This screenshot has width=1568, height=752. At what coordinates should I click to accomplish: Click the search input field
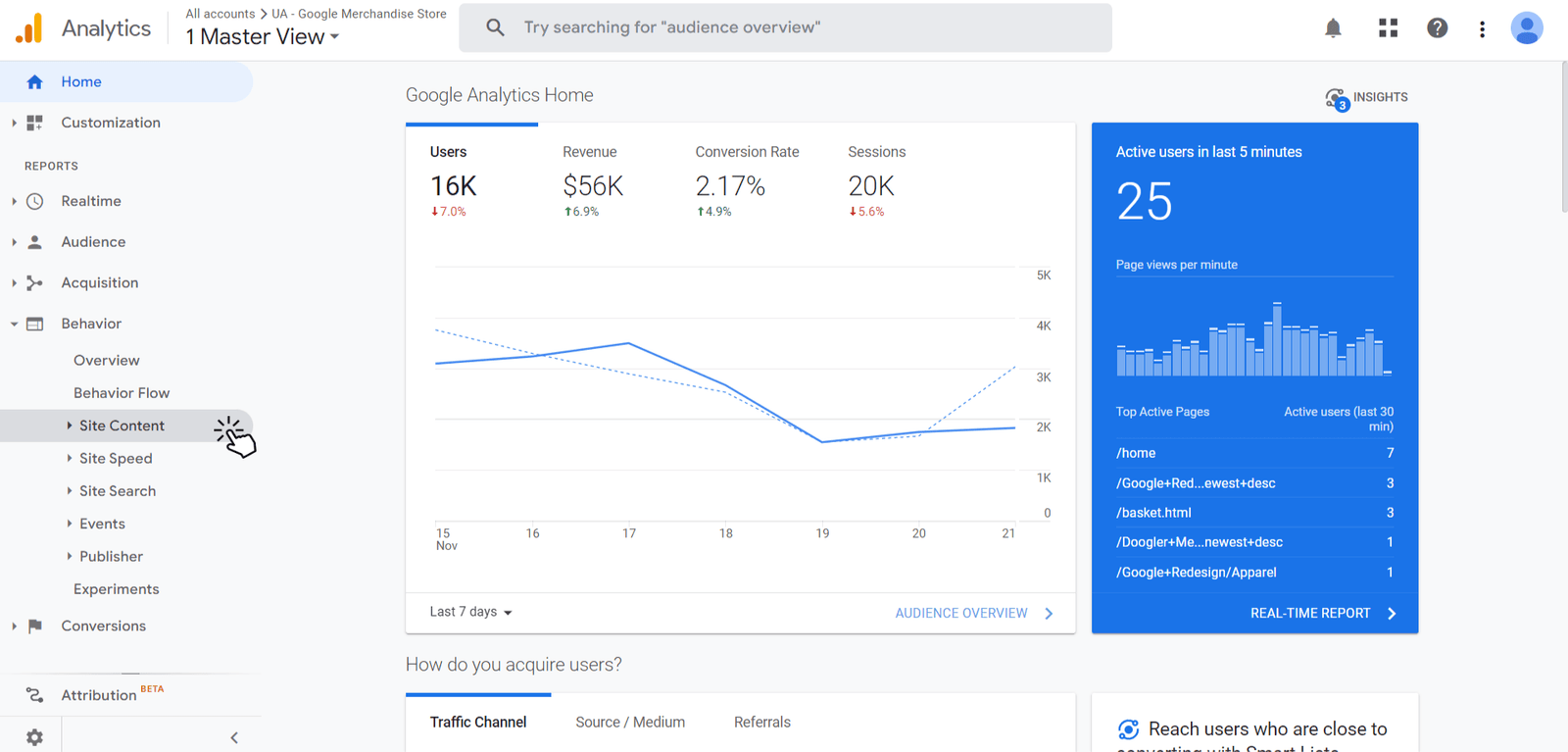784,27
